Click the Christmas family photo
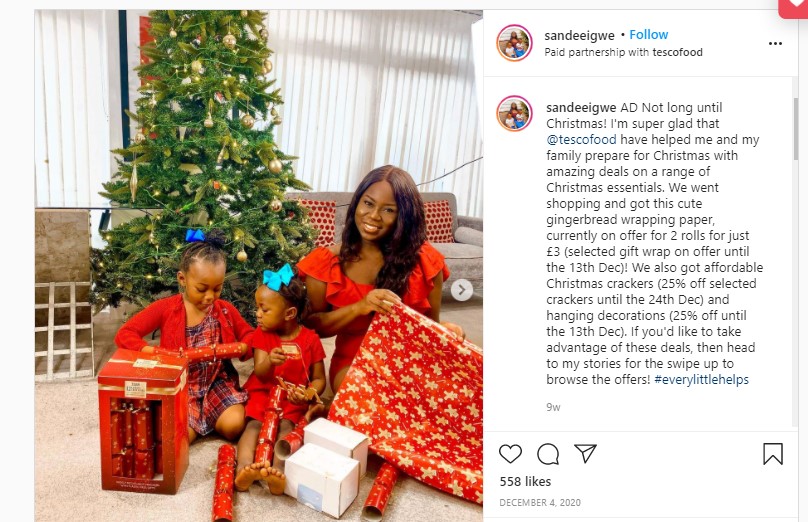The height and width of the screenshot is (522, 808). [259, 266]
